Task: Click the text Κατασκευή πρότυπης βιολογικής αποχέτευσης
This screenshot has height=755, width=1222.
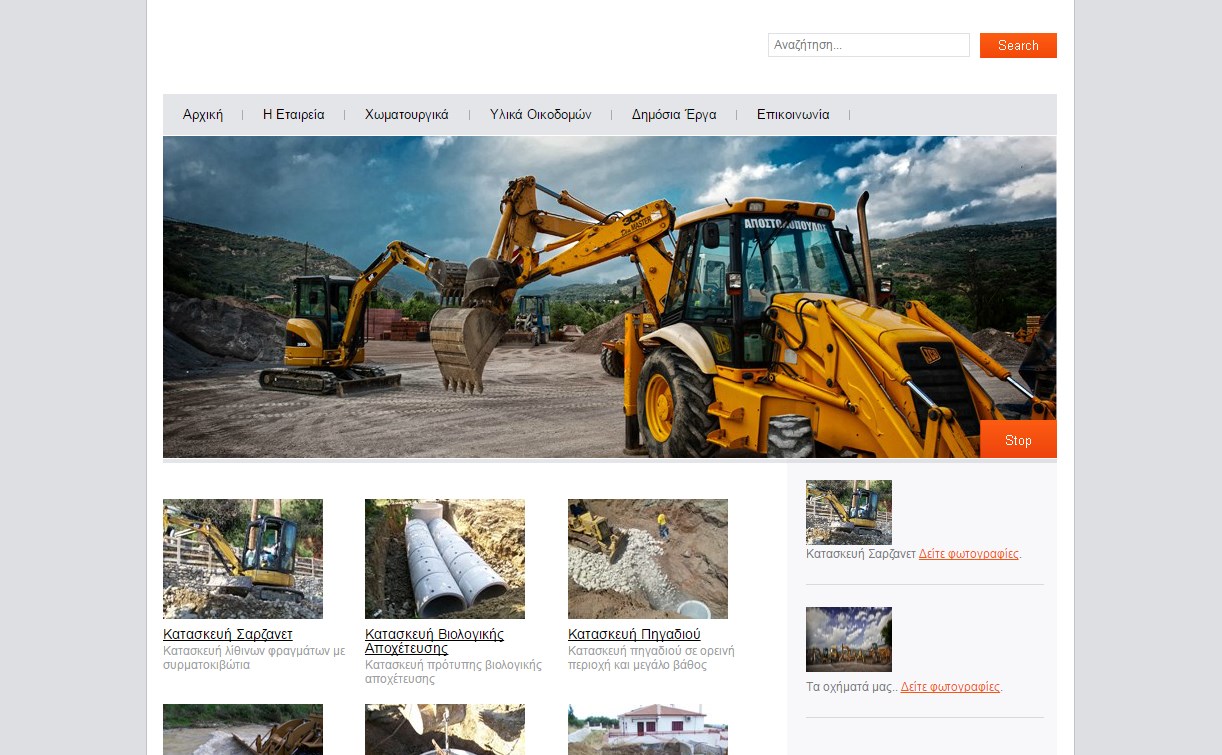Action: click(453, 672)
